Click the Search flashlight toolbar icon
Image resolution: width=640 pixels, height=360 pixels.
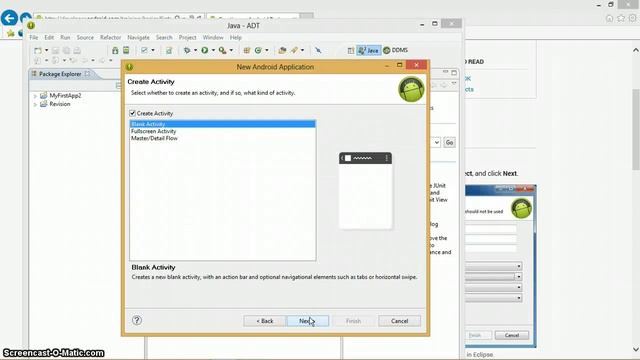coord(294,50)
